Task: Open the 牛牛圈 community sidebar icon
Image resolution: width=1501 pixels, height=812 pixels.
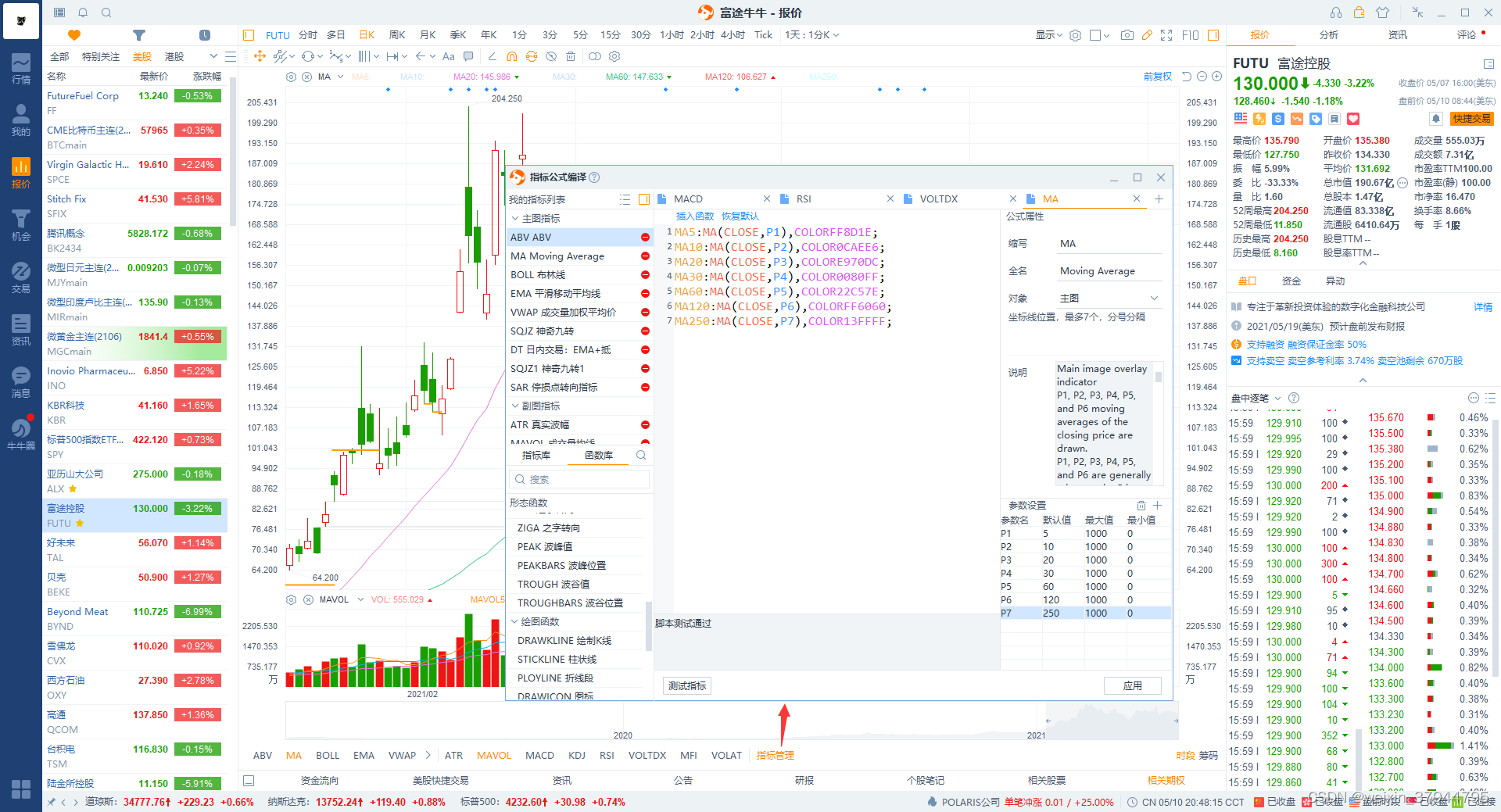Action: [x=21, y=435]
